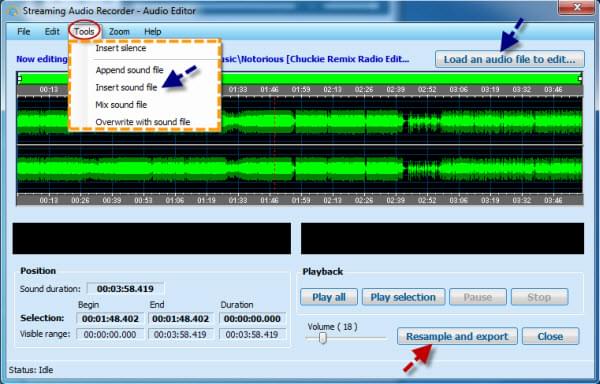The width and height of the screenshot is (600, 384).
Task: Click the Pause button
Action: pyautogui.click(x=478, y=297)
